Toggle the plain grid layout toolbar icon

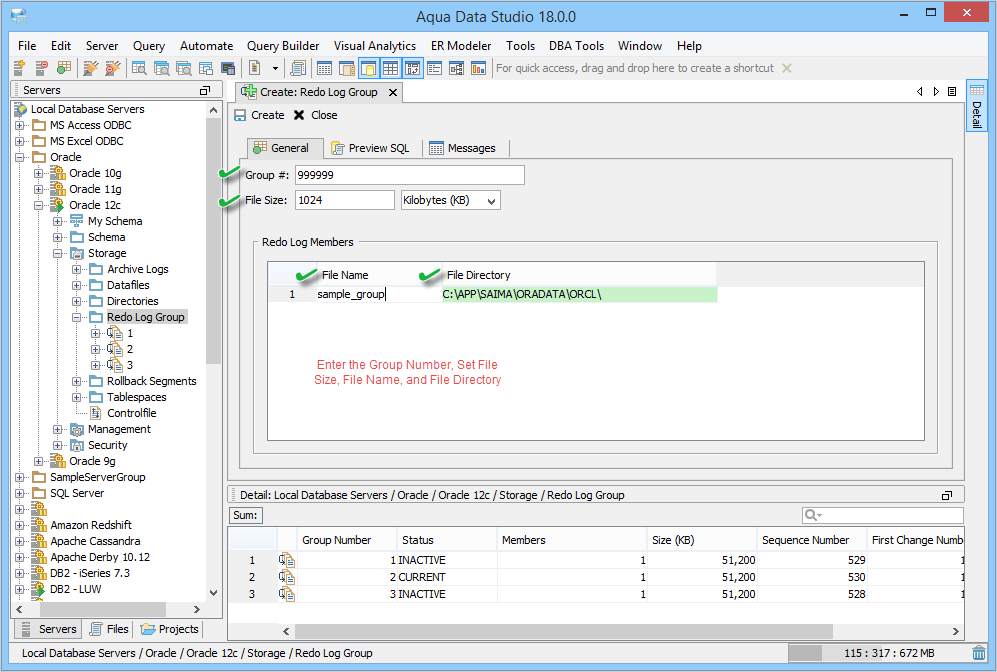pyautogui.click(x=390, y=68)
